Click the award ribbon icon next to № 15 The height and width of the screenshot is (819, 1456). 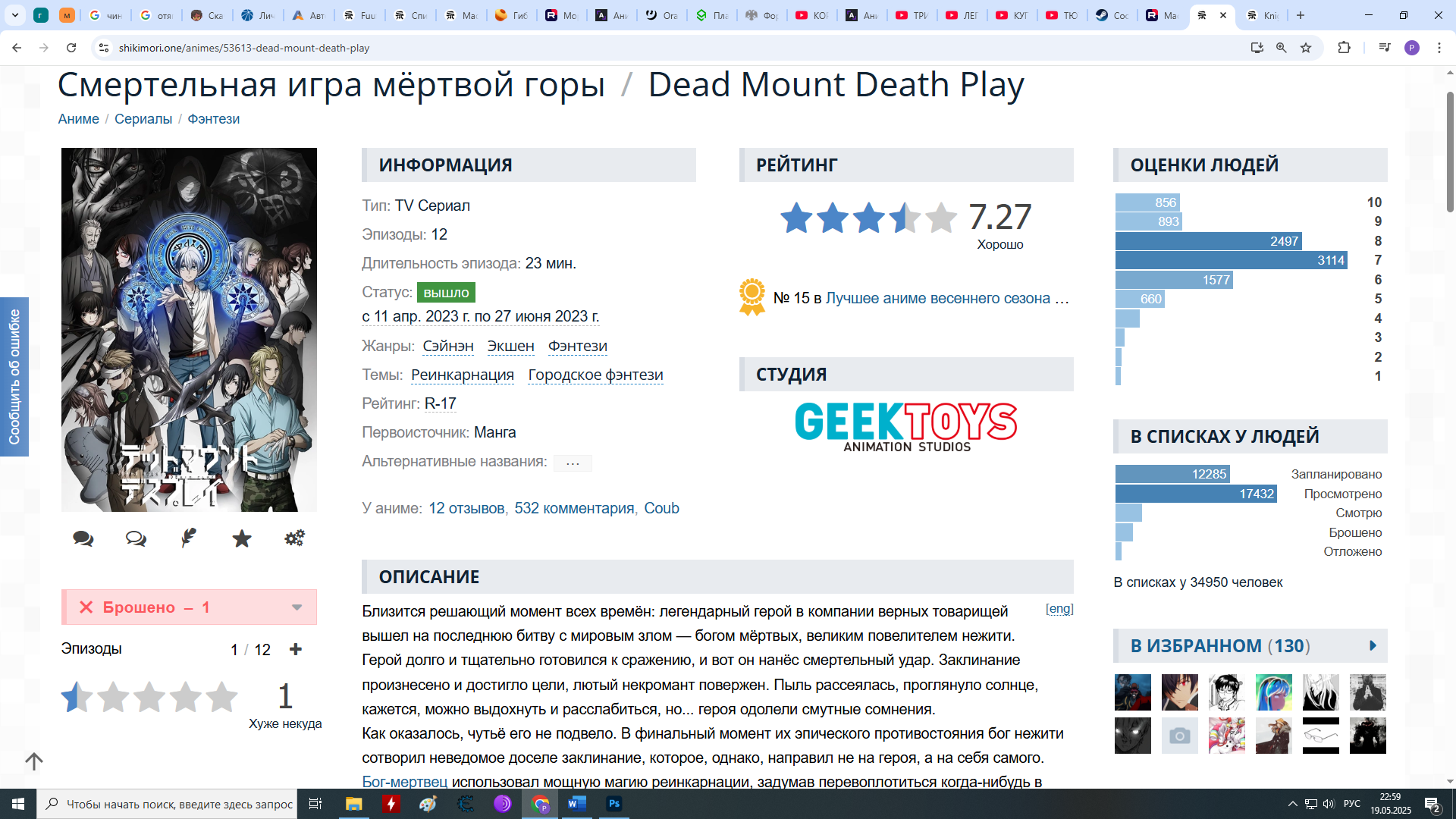point(752,297)
